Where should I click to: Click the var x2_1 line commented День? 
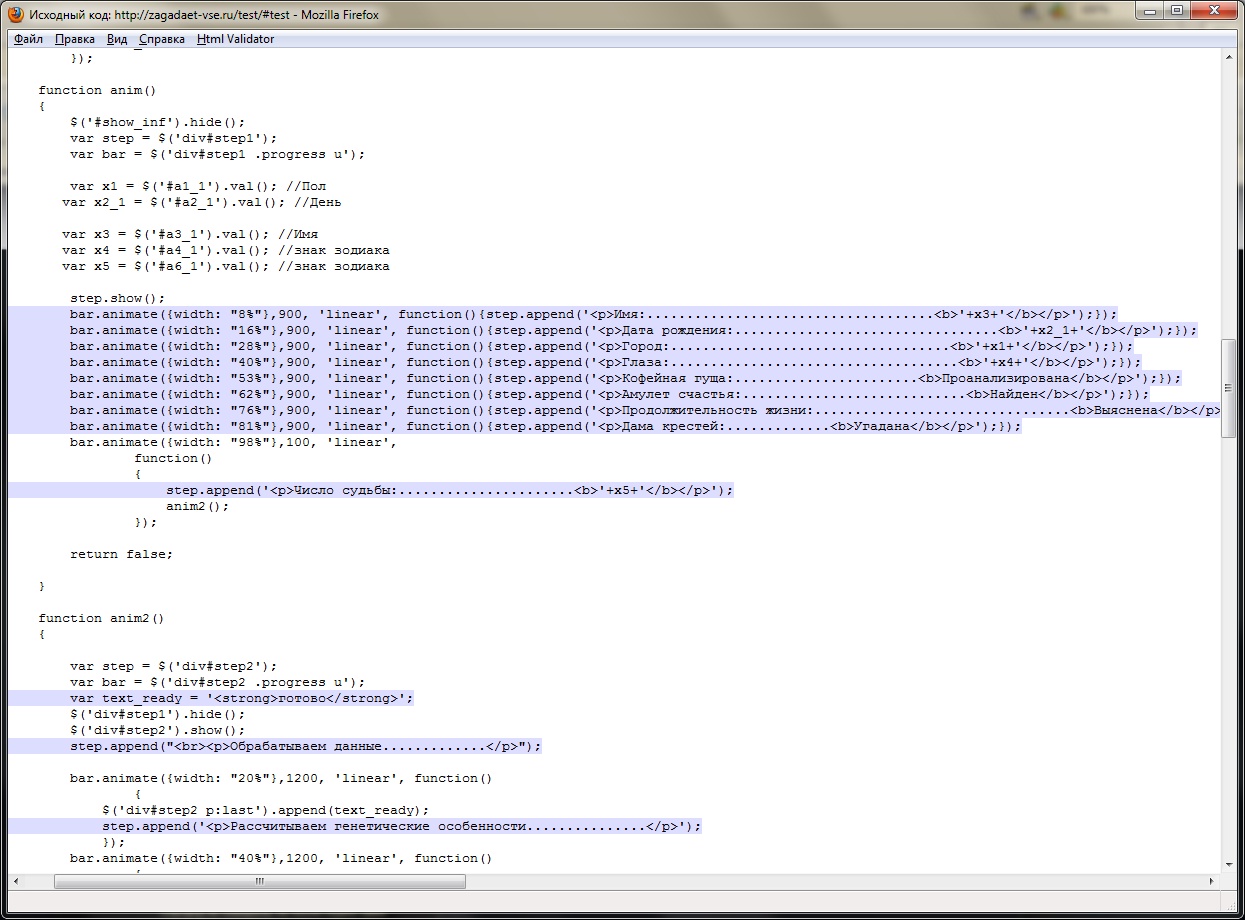coord(202,202)
